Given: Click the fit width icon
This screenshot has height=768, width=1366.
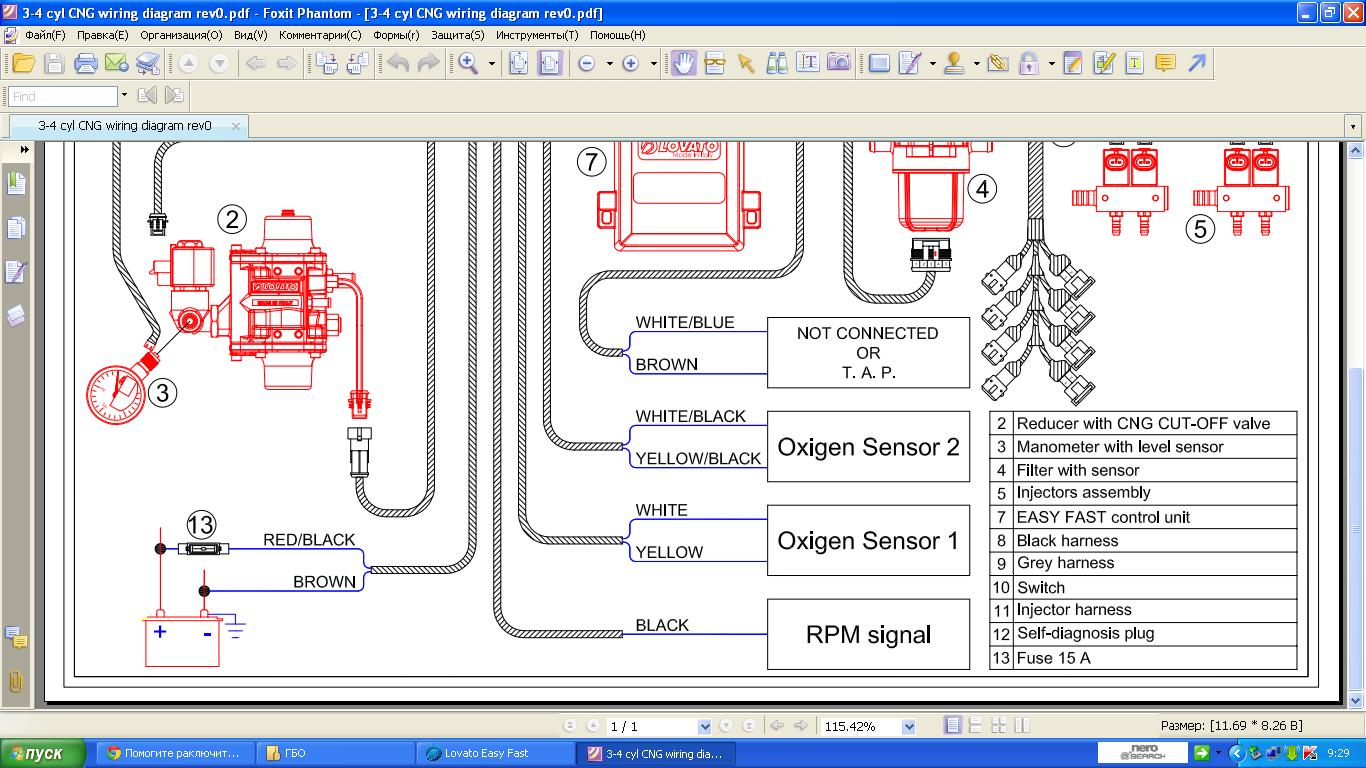Looking at the screenshot, I should click(550, 63).
